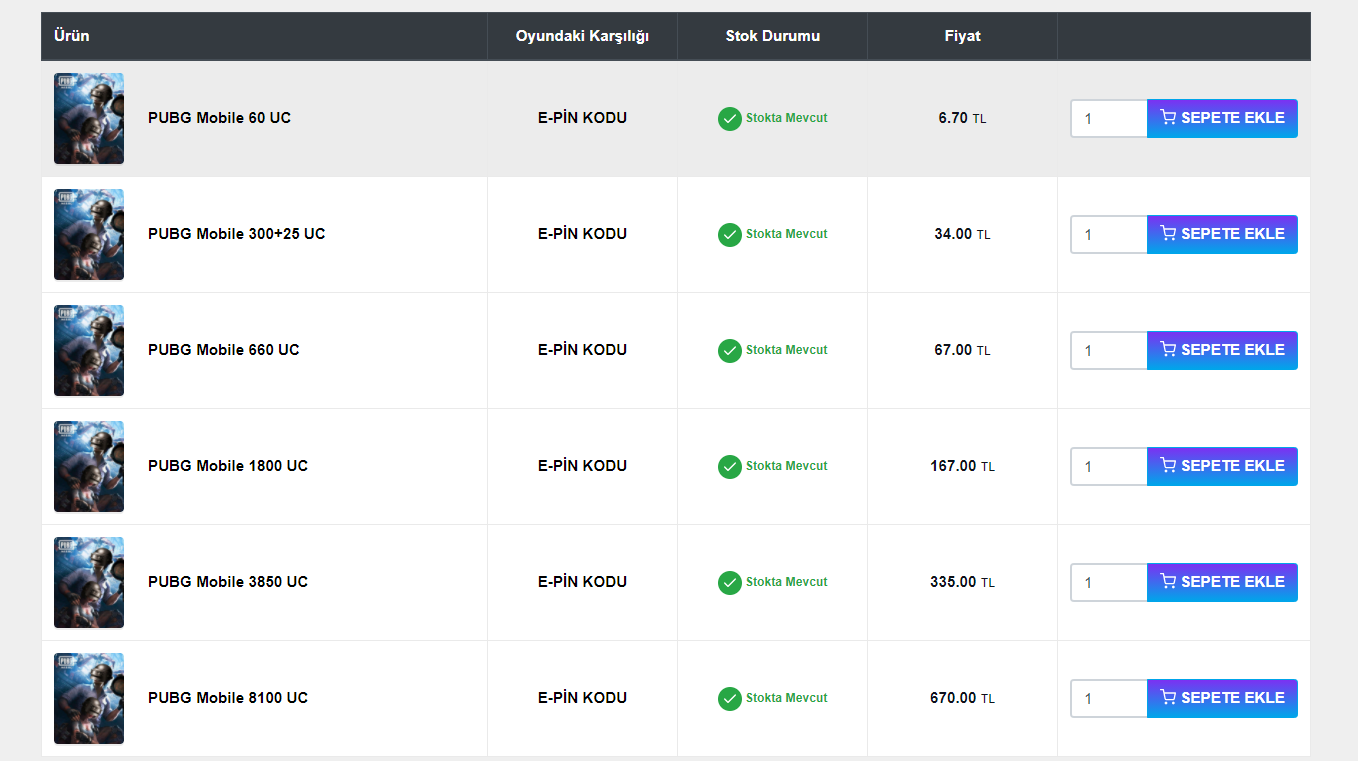Screen dimensions: 1358x761
Task: Click the 67.00 TL price
Action: click(x=962, y=350)
